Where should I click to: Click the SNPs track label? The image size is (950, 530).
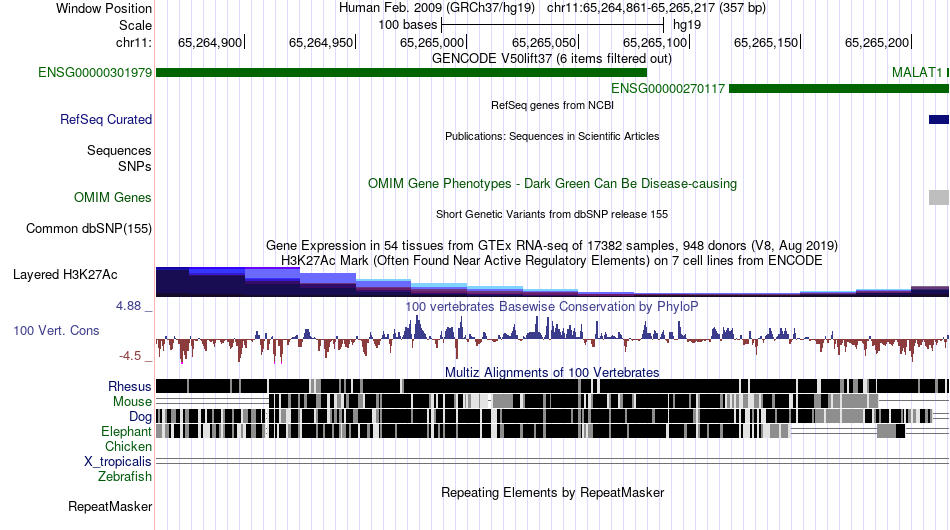click(135, 167)
